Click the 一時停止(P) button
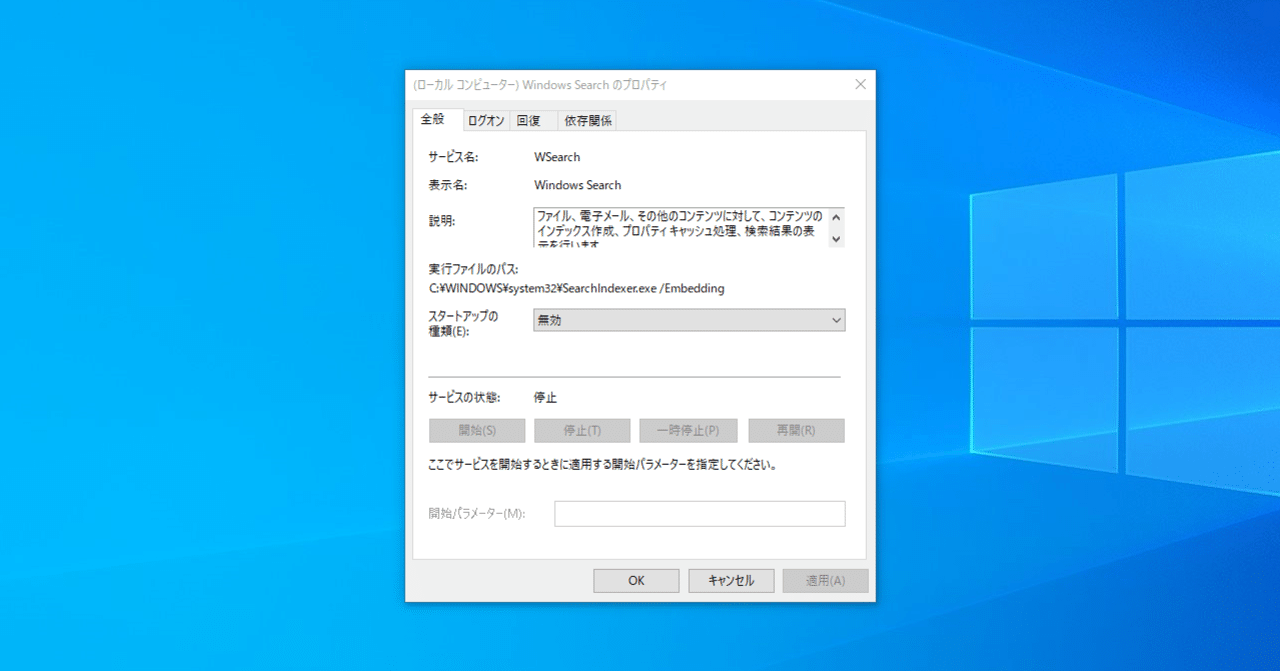The height and width of the screenshot is (671, 1280). 688,431
